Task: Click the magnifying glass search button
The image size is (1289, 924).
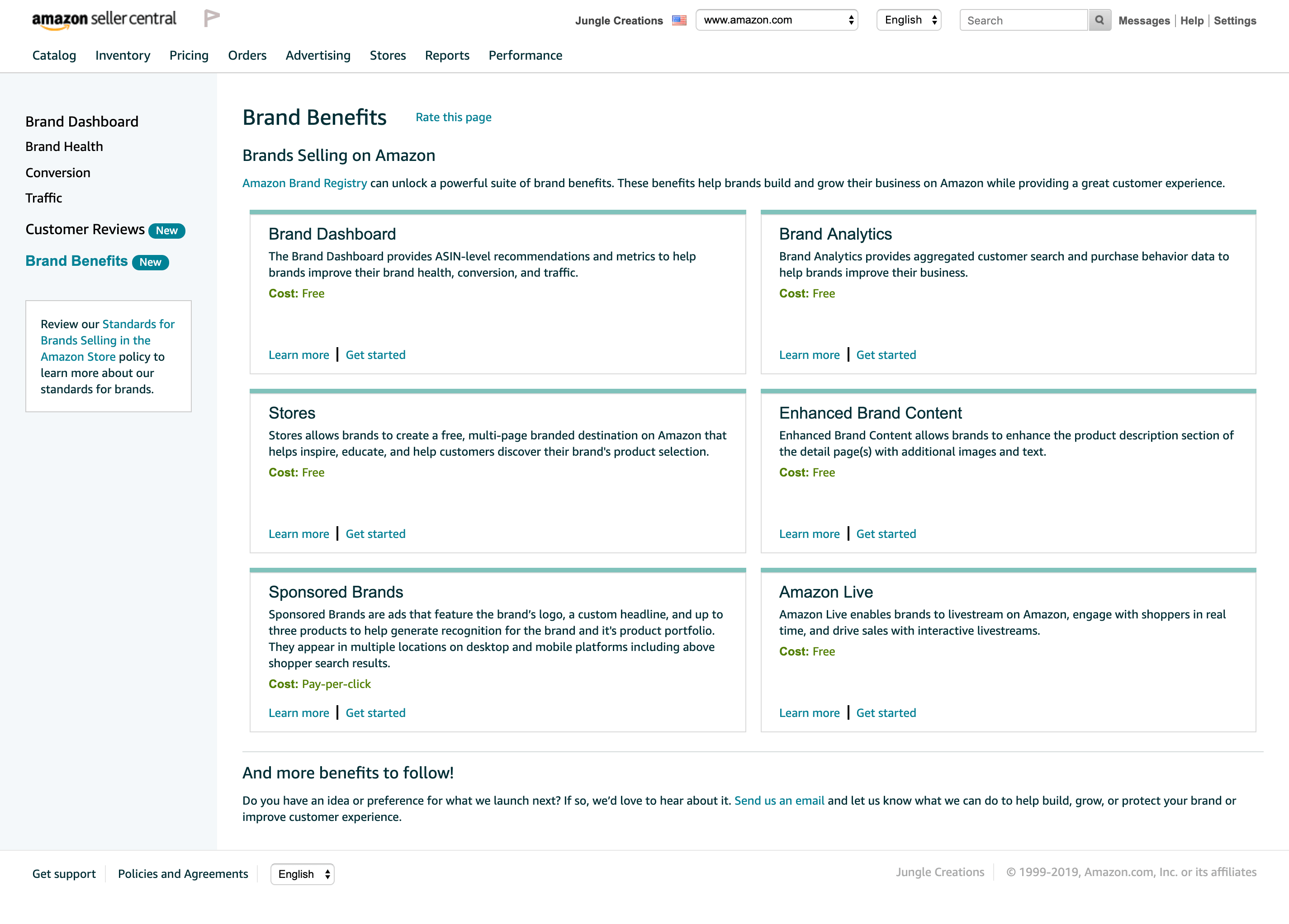Action: point(1099,20)
